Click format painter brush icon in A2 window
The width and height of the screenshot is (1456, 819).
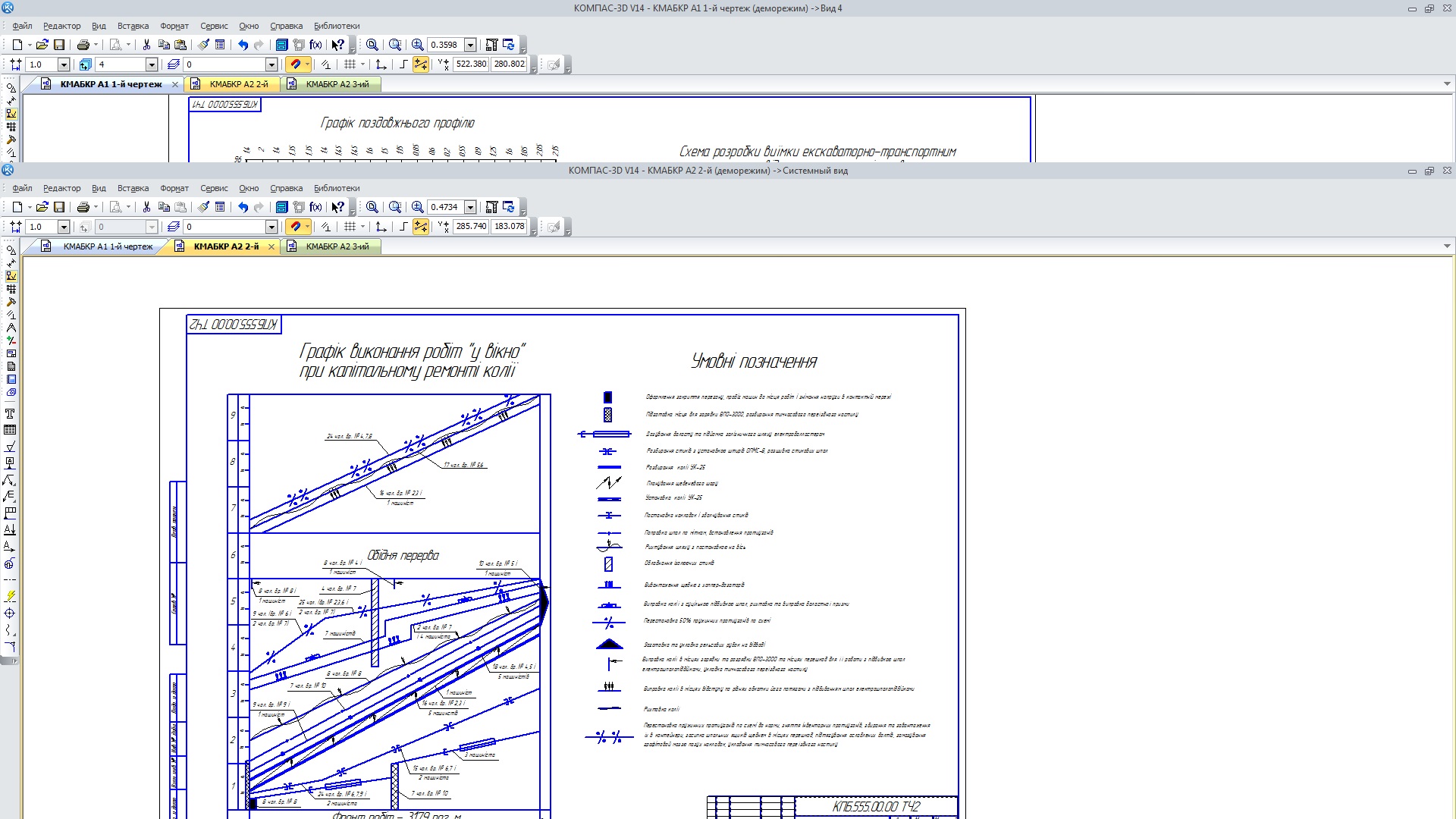click(203, 207)
